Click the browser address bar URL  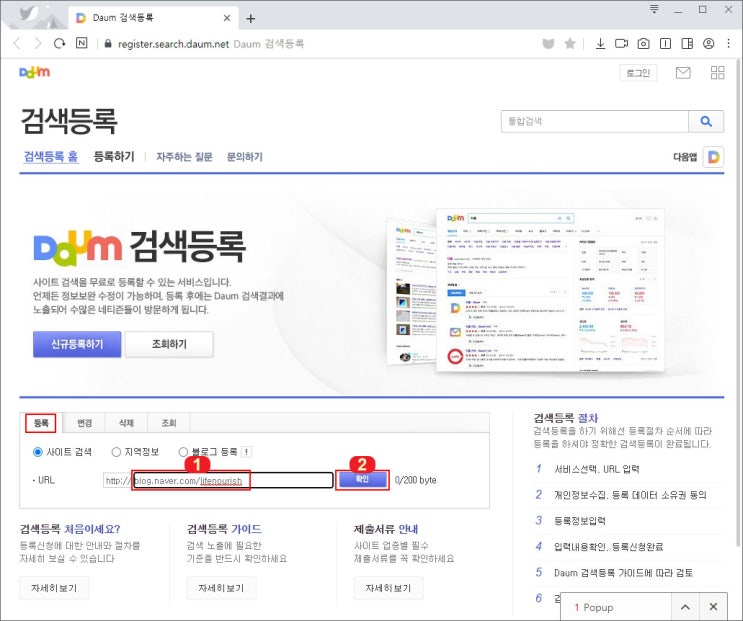click(x=173, y=44)
